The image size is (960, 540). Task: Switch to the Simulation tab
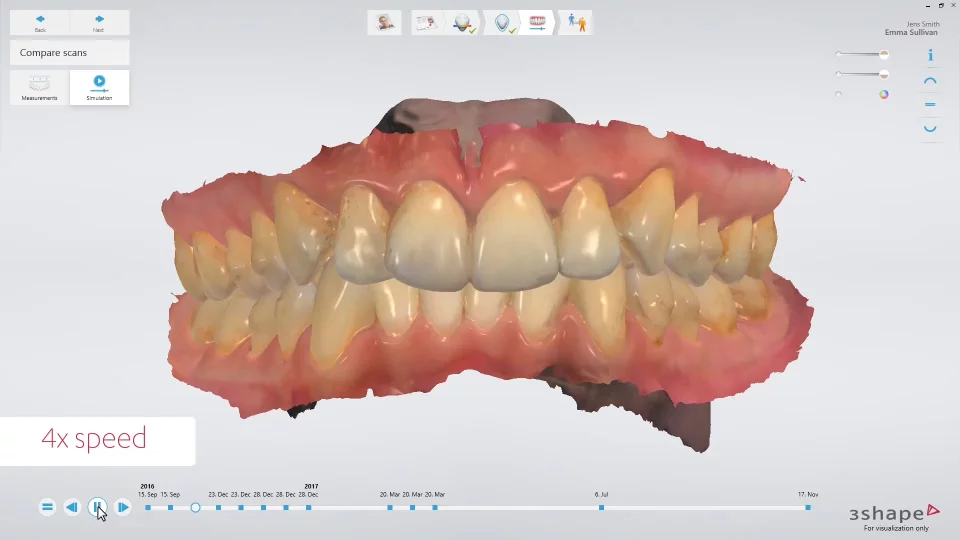click(99, 87)
